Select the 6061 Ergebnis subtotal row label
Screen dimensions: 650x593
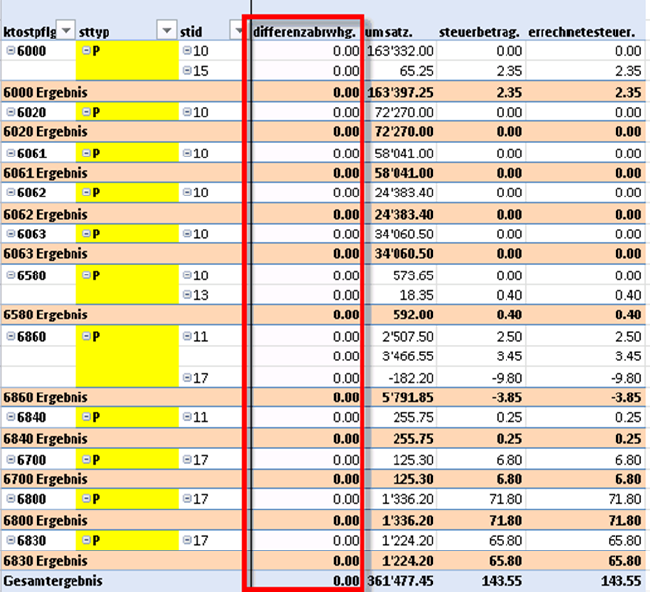(46, 173)
